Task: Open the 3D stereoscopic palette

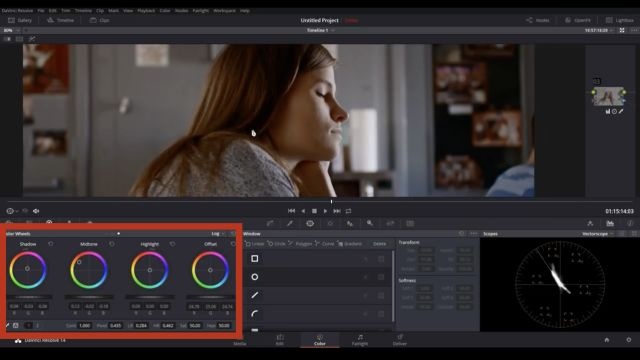Action: pyautogui.click(x=410, y=223)
